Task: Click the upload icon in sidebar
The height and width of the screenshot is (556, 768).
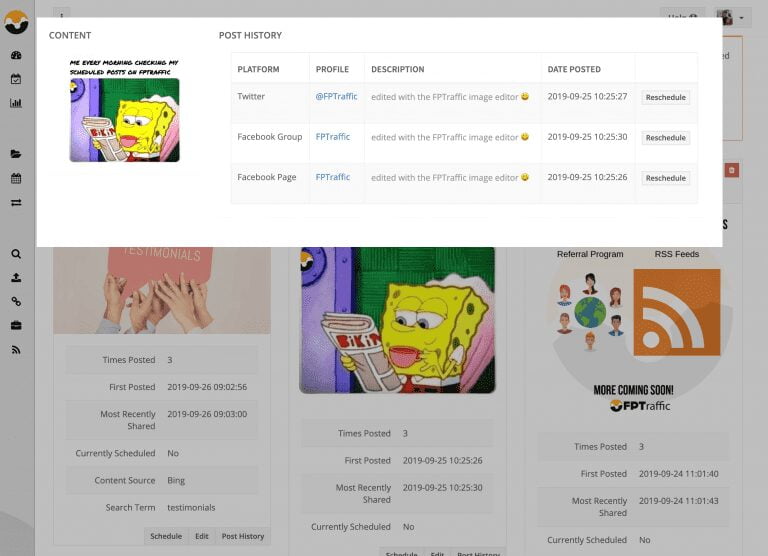Action: (x=16, y=278)
